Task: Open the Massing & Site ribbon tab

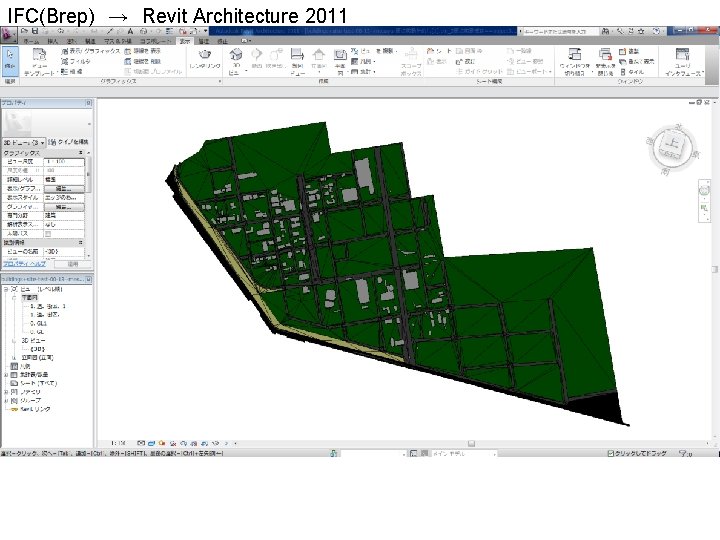Action: [x=118, y=41]
